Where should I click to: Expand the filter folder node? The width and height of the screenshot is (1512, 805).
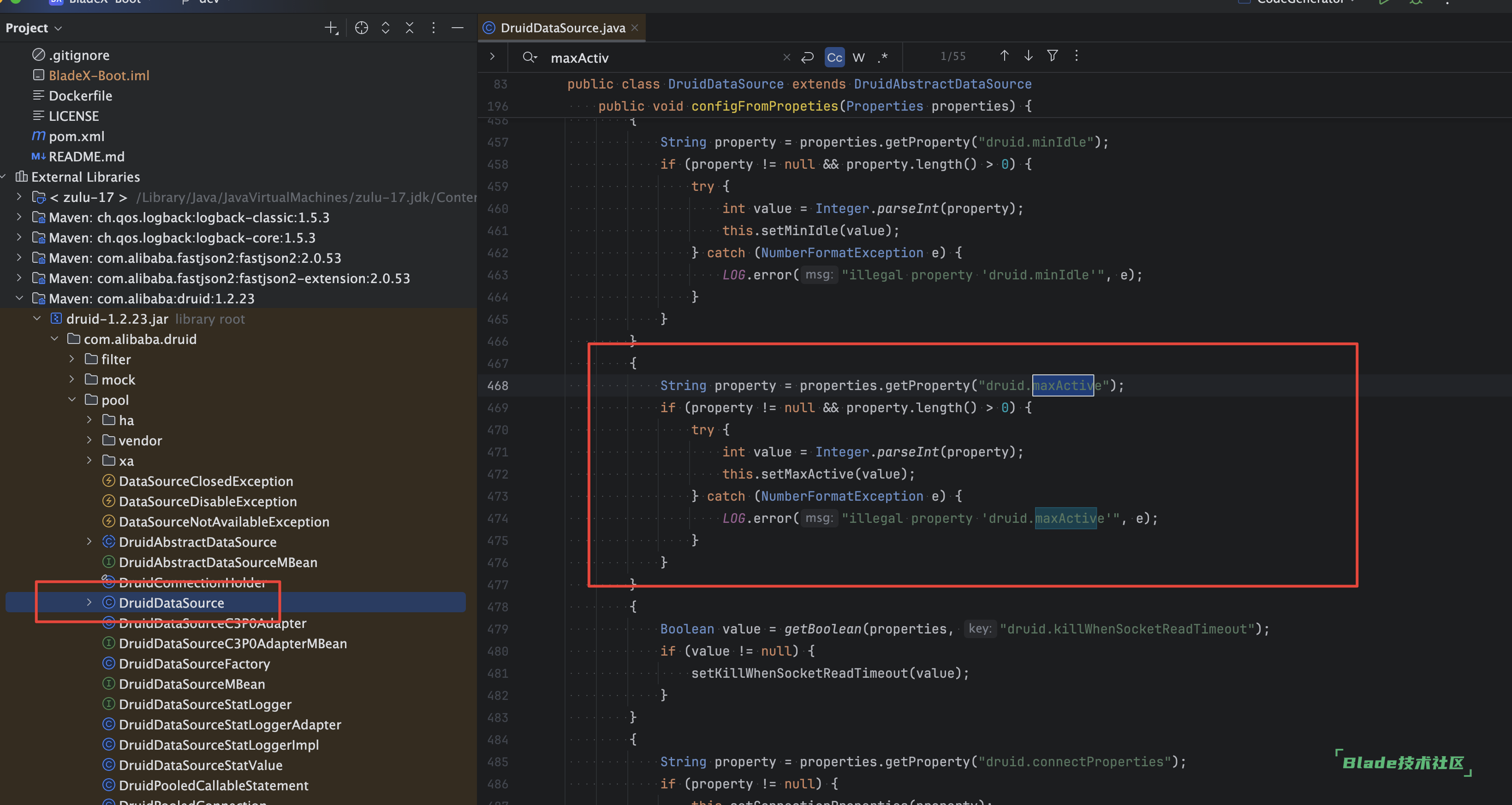[x=71, y=359]
